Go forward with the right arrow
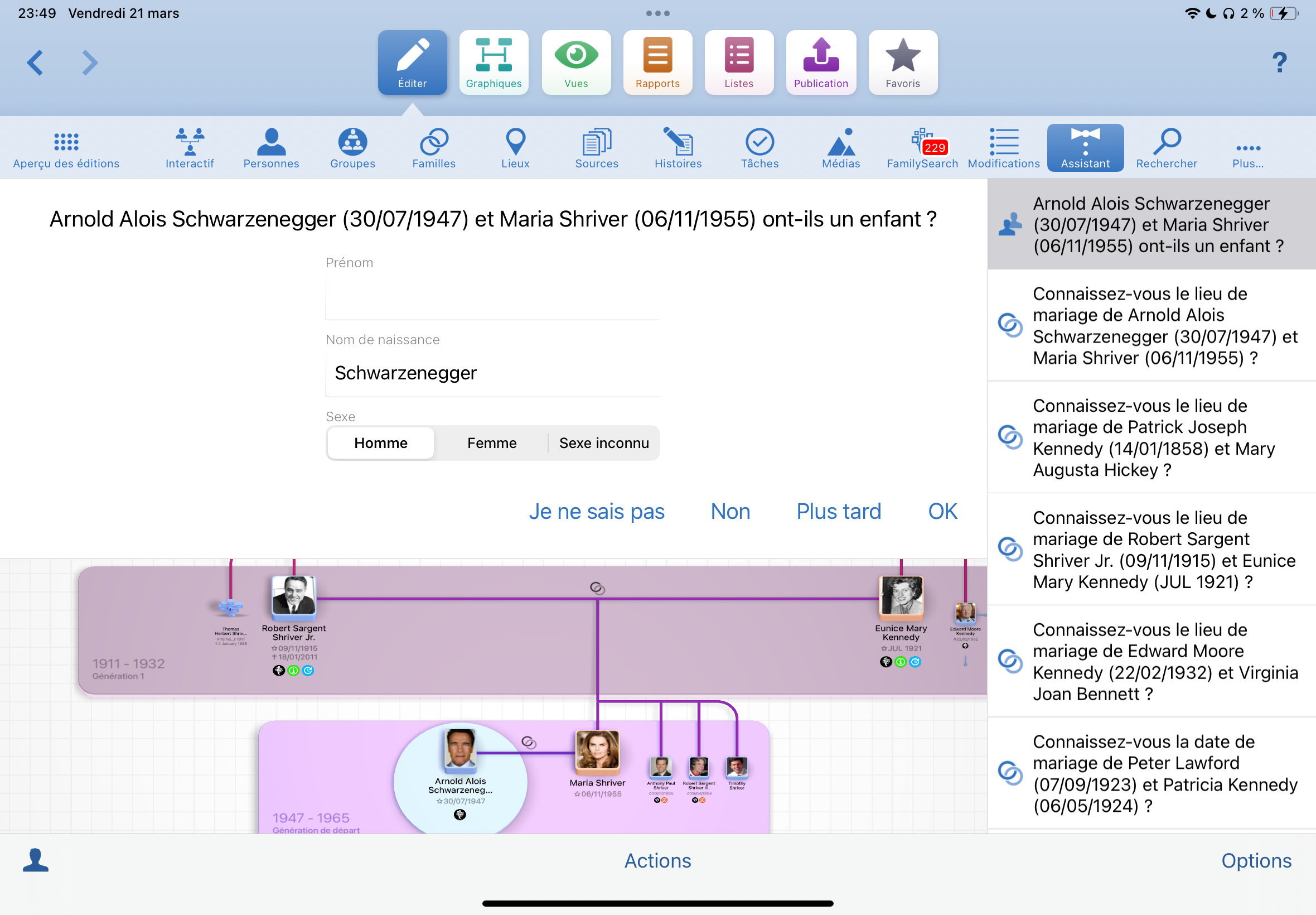Screen dimensions: 1316x915 pyautogui.click(x=89, y=62)
